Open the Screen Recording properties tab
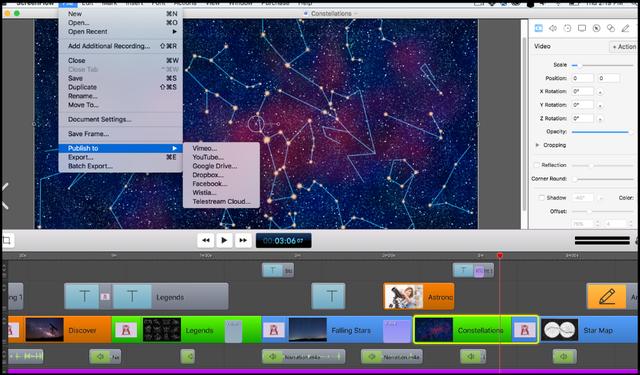The image size is (640, 375). pyautogui.click(x=582, y=28)
